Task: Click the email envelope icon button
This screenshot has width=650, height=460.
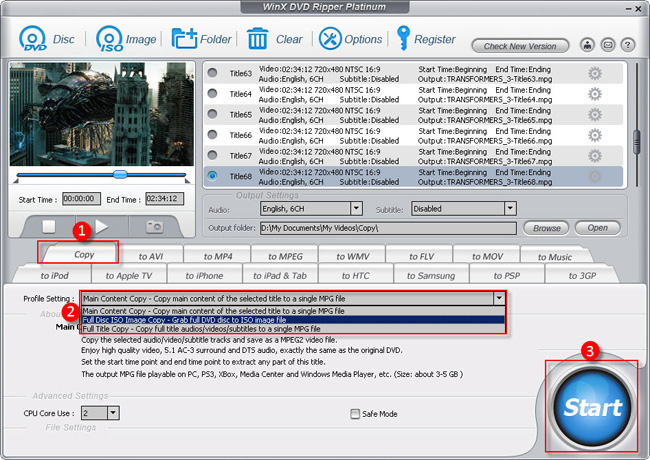Action: coord(608,45)
